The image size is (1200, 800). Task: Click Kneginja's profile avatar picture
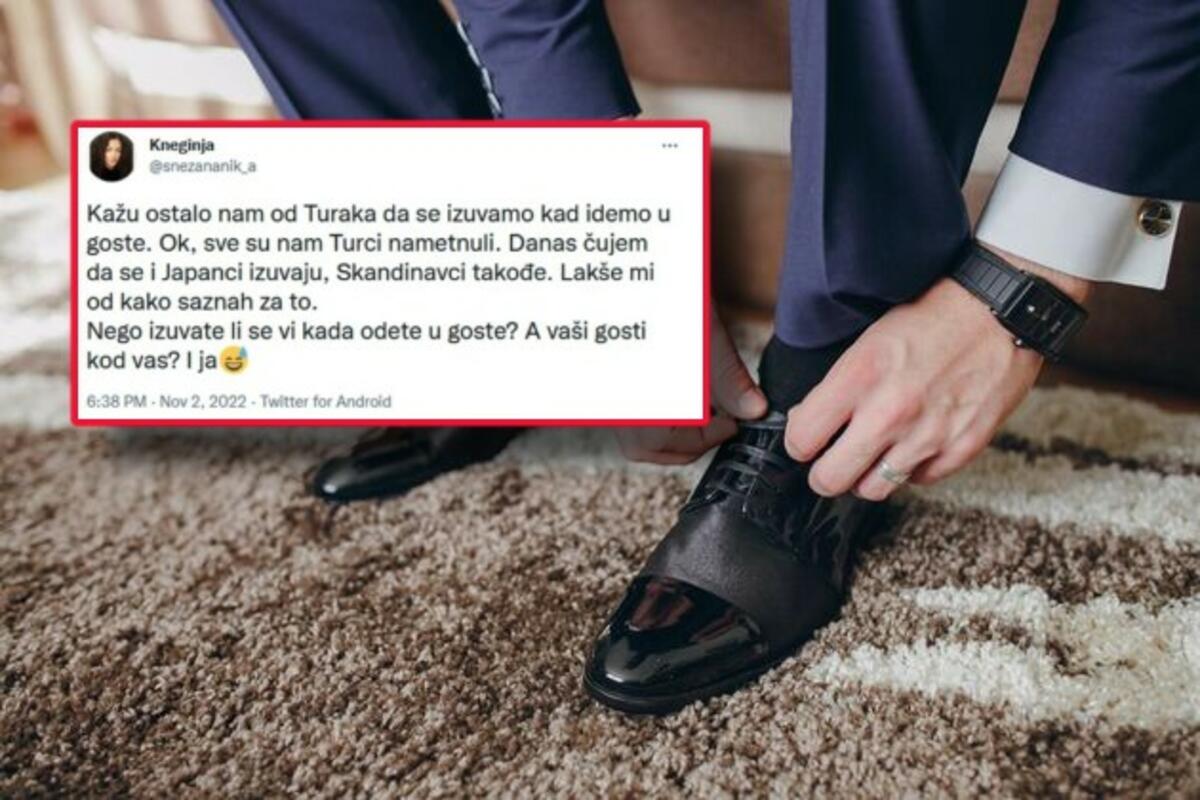[x=111, y=156]
